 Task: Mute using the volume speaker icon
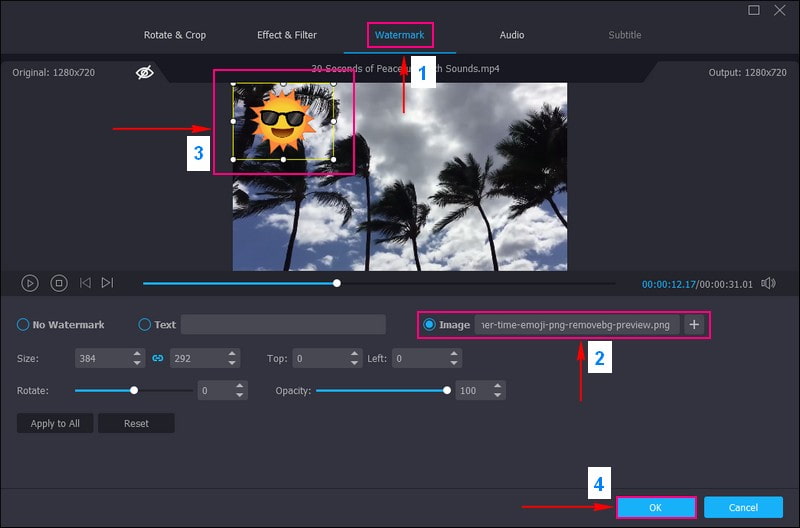pyautogui.click(x=768, y=283)
